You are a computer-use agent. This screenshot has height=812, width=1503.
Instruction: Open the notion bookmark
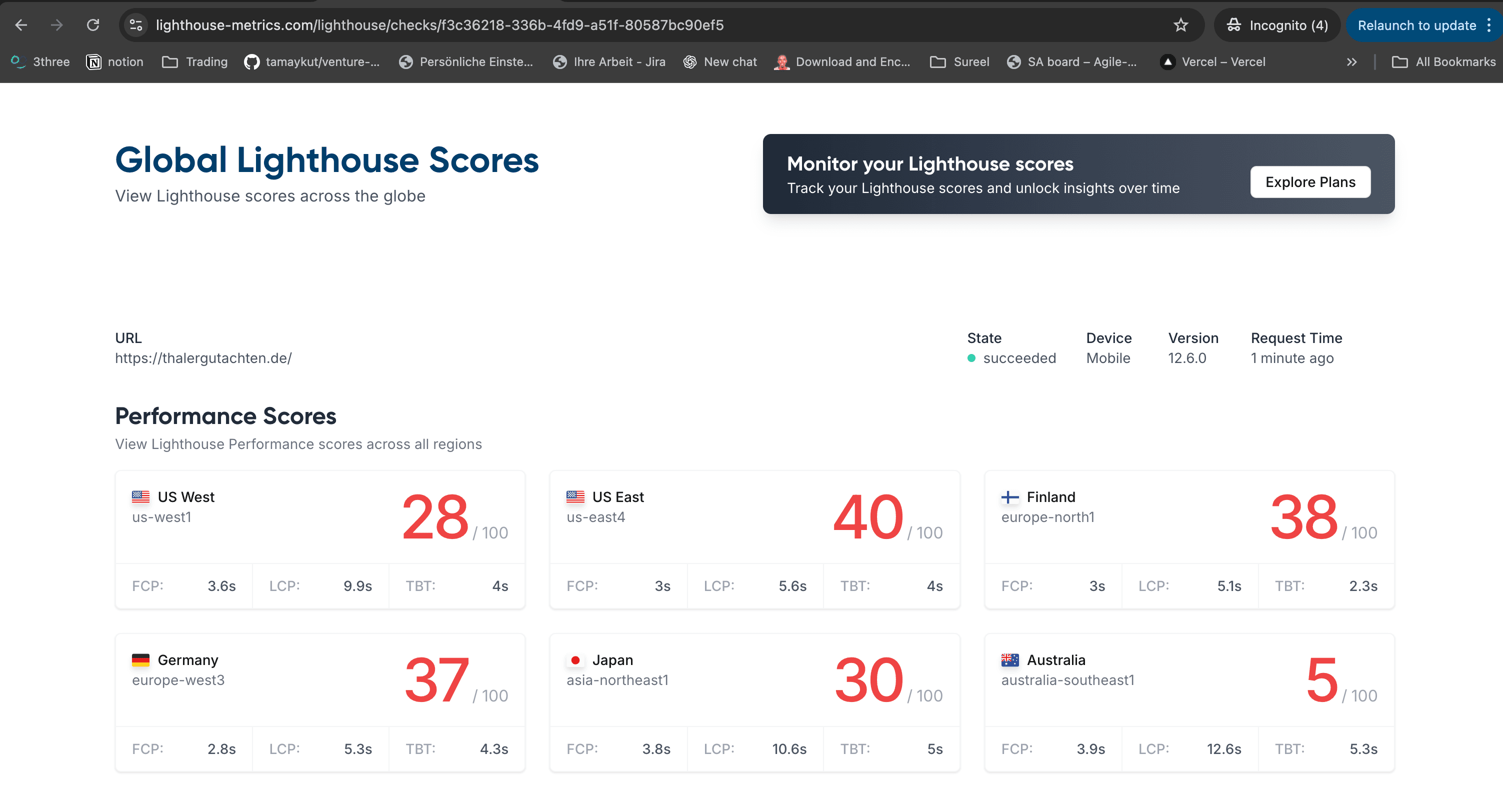pos(114,61)
